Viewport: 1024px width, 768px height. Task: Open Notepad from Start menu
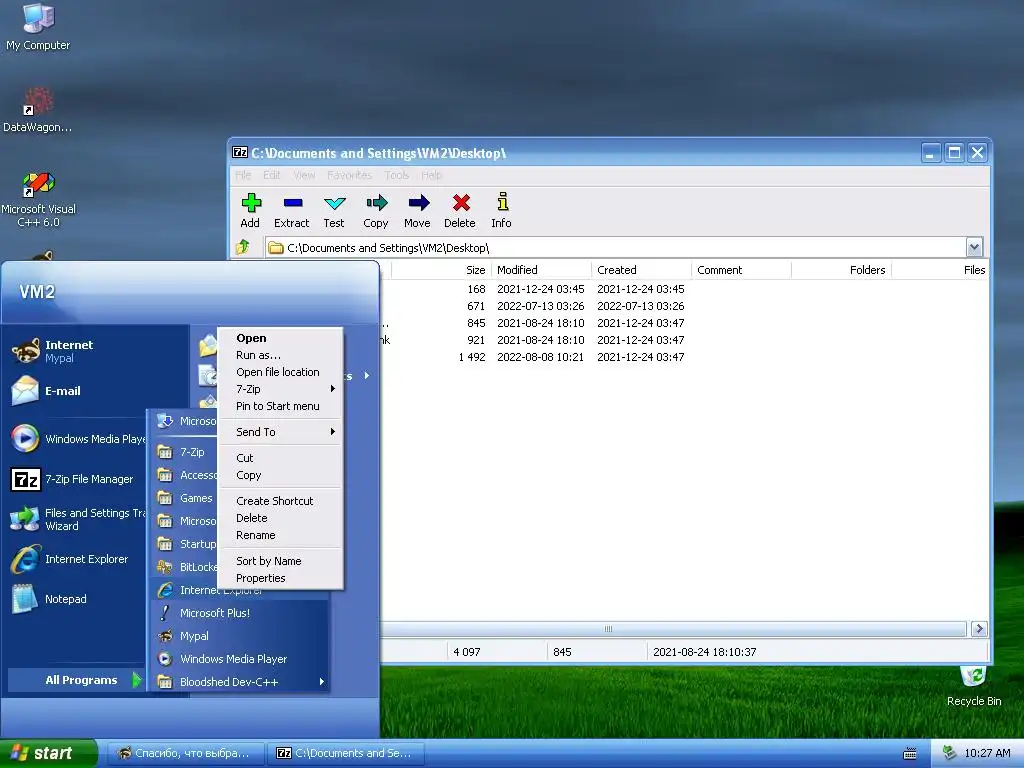coord(52,599)
